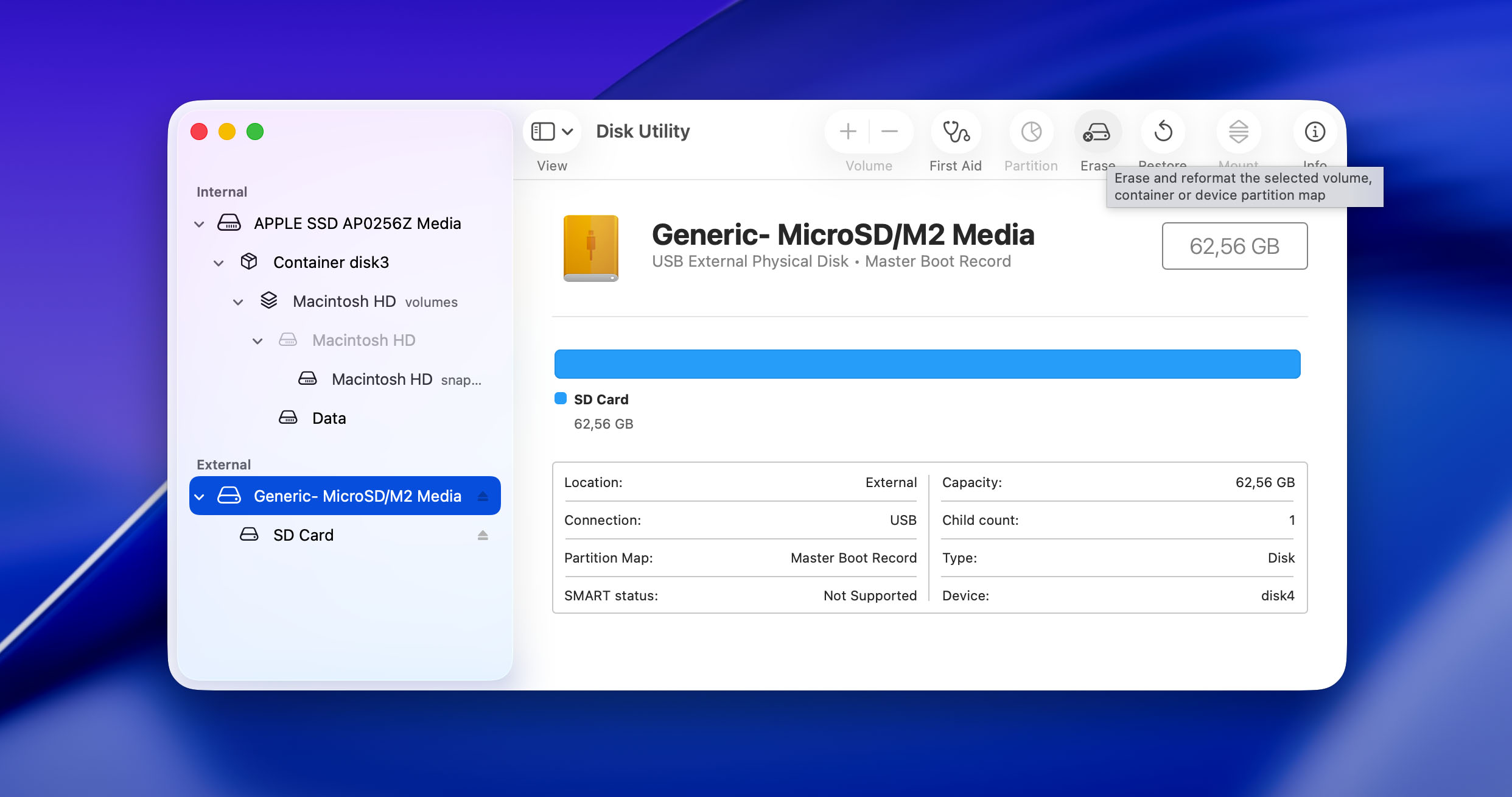Image resolution: width=1512 pixels, height=797 pixels.
Task: Toggle the sidebar View icon
Action: click(543, 132)
